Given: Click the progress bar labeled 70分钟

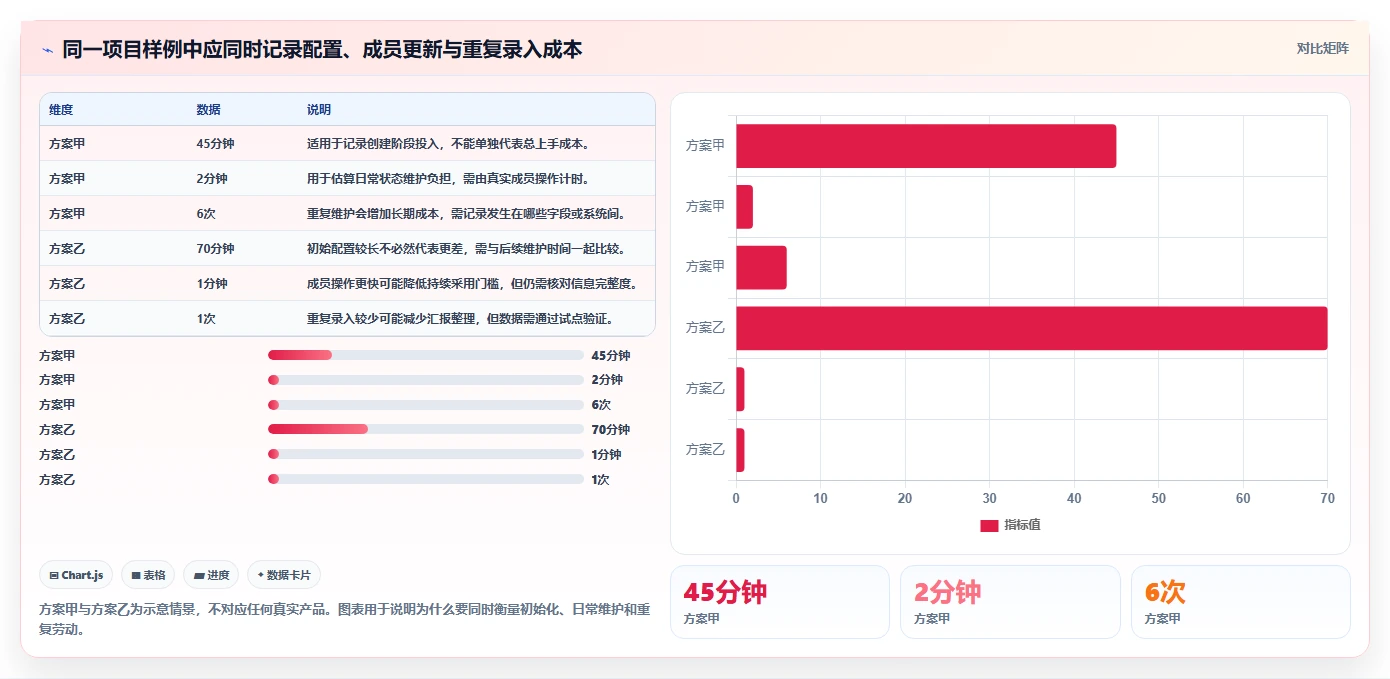Looking at the screenshot, I should 426,430.
